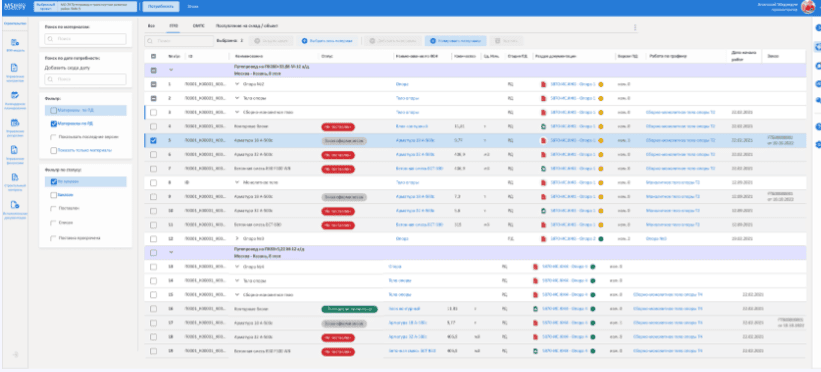Check the checkbox of row 4
Viewport: 821px width, 372px height.
coord(153,126)
